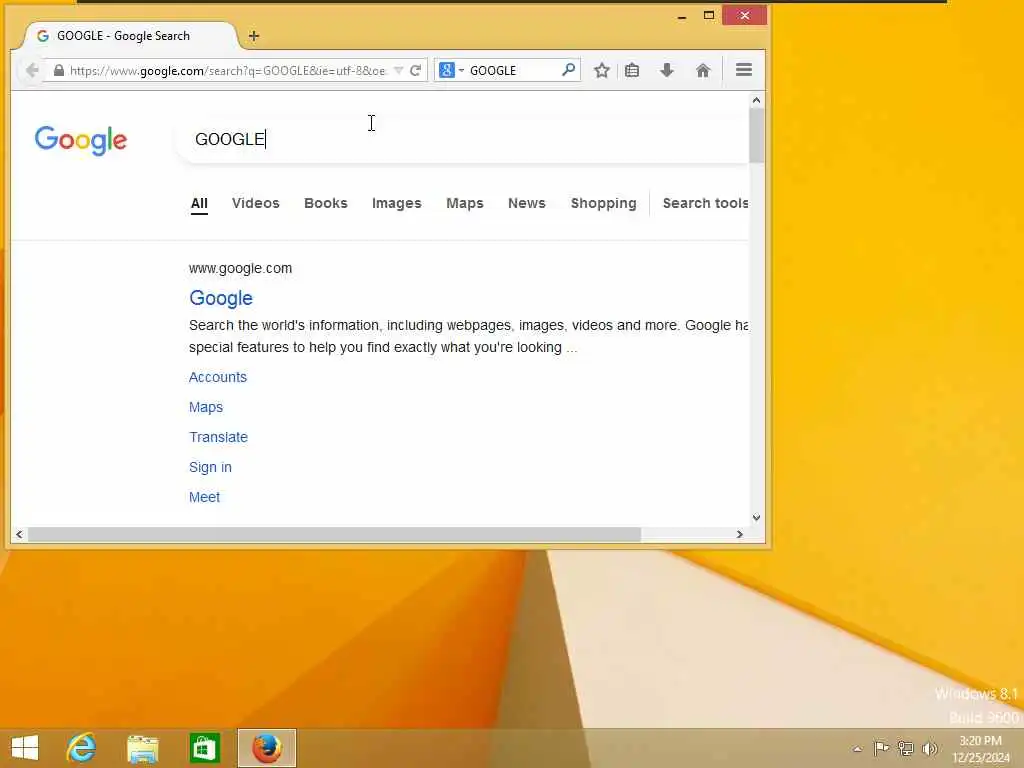The width and height of the screenshot is (1024, 768).
Task: Reload the page with the refresh icon
Action: tap(415, 70)
